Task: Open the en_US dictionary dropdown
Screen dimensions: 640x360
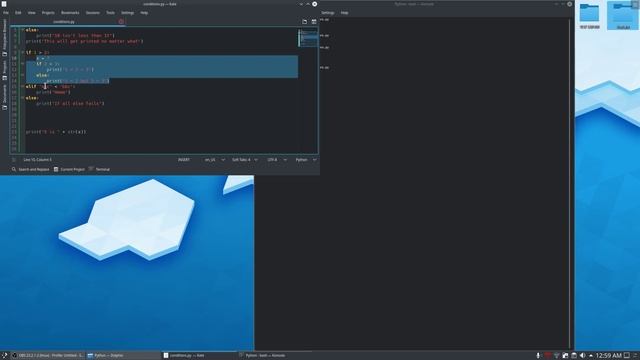Action: point(215,160)
